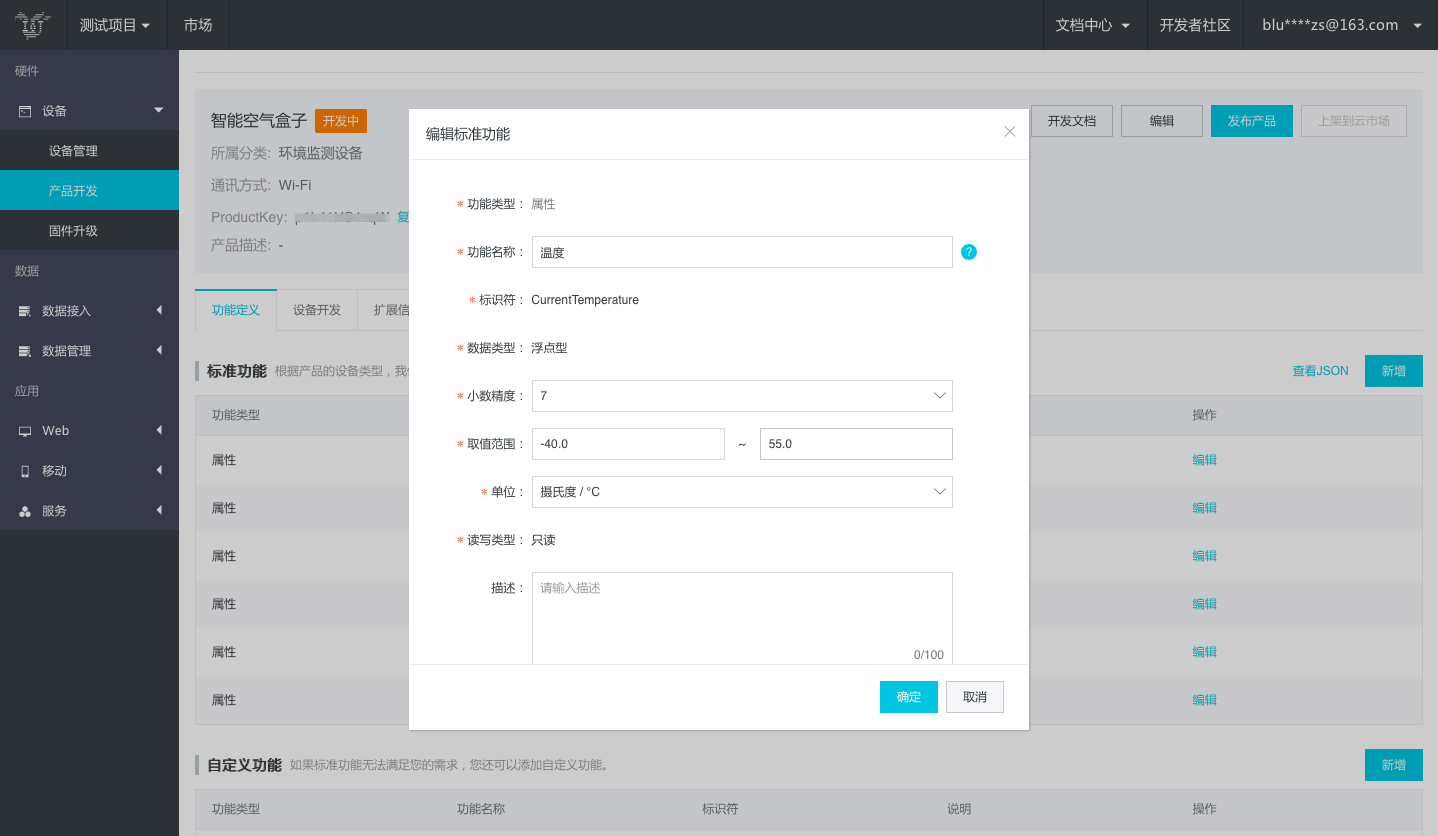Select 产品开发 in sidebar
1438x836 pixels.
click(89, 190)
